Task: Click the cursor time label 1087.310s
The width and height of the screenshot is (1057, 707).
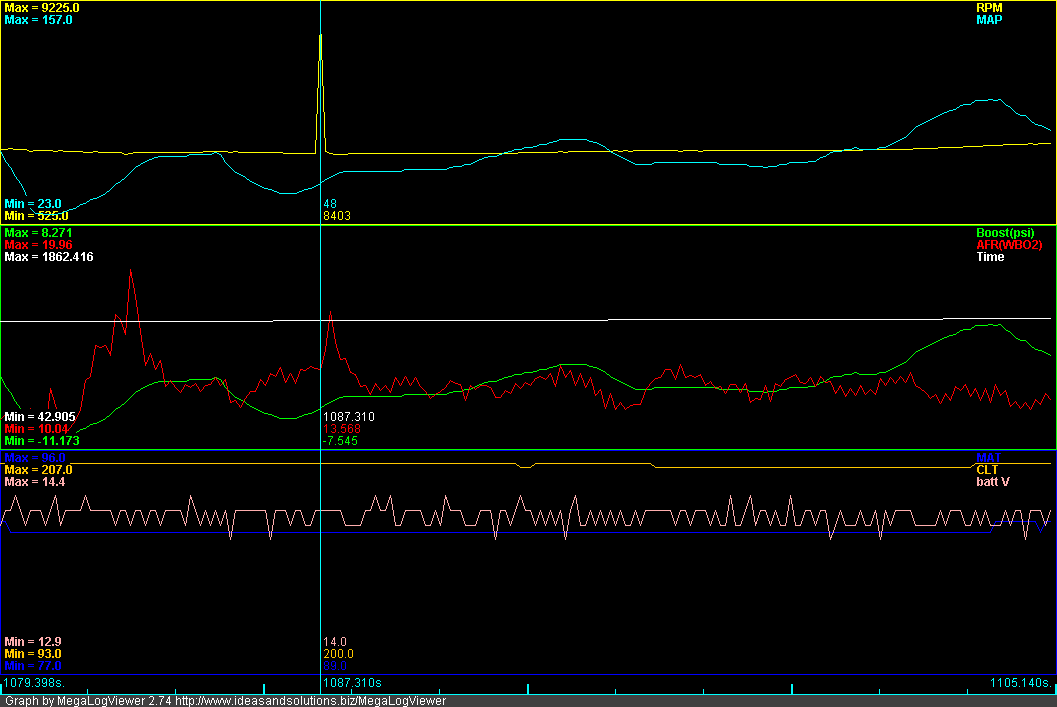Action: coord(350,683)
